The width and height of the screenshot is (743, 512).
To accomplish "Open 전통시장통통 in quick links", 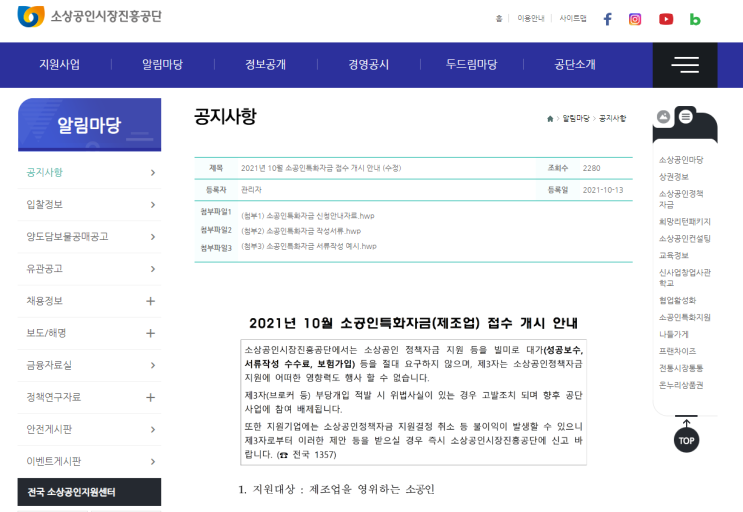I will tap(681, 368).
